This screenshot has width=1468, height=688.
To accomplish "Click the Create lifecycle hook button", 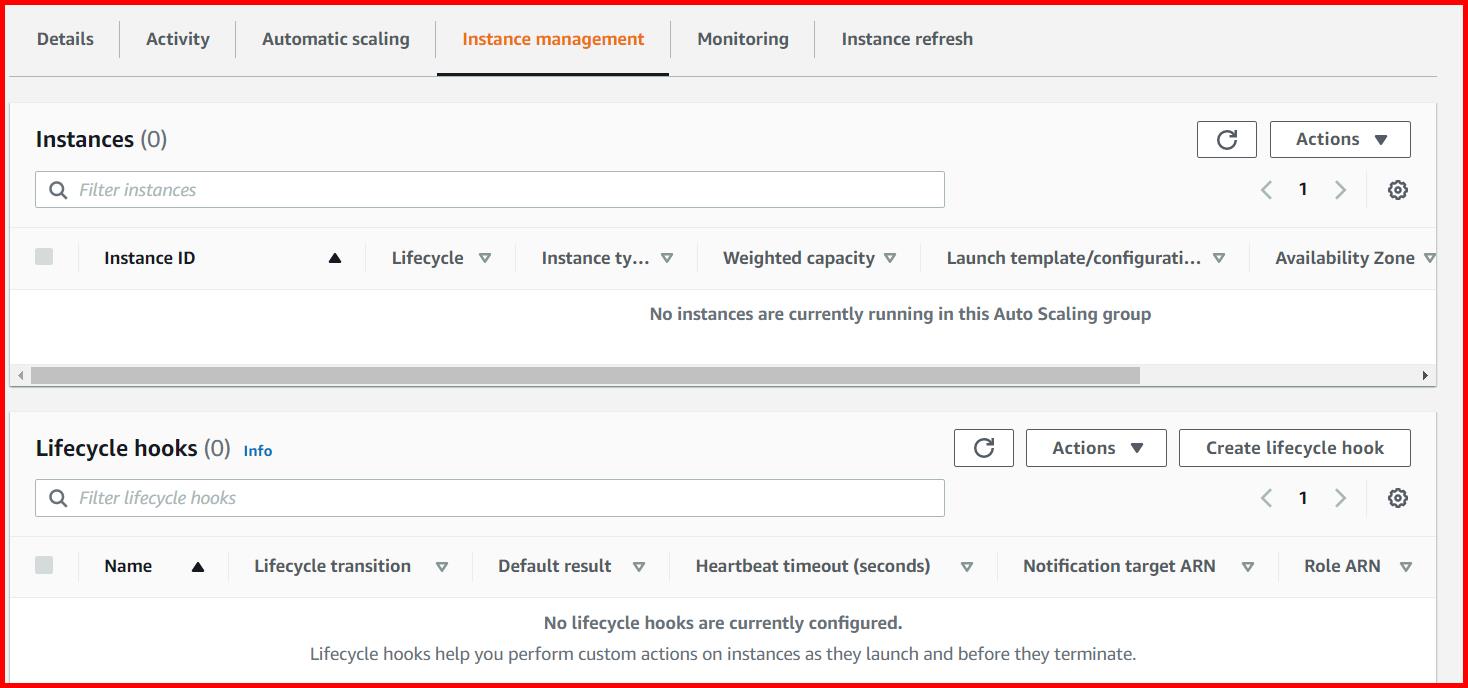I will pos(1294,447).
